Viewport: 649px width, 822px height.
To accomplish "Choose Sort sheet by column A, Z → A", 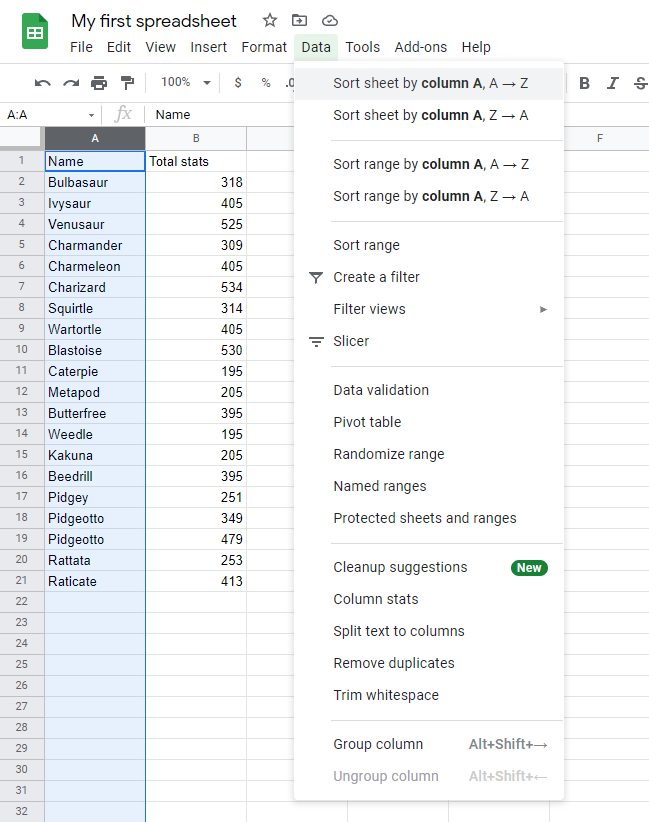I will pyautogui.click(x=430, y=116).
